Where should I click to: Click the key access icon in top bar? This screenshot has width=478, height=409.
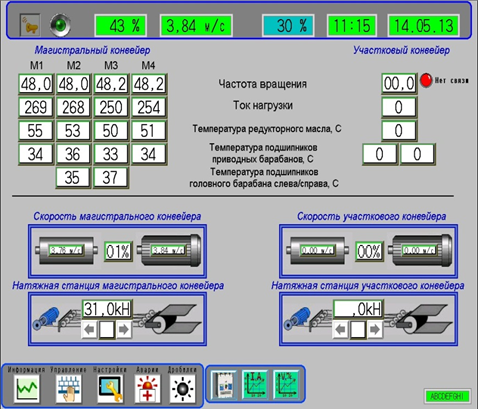[30, 25]
